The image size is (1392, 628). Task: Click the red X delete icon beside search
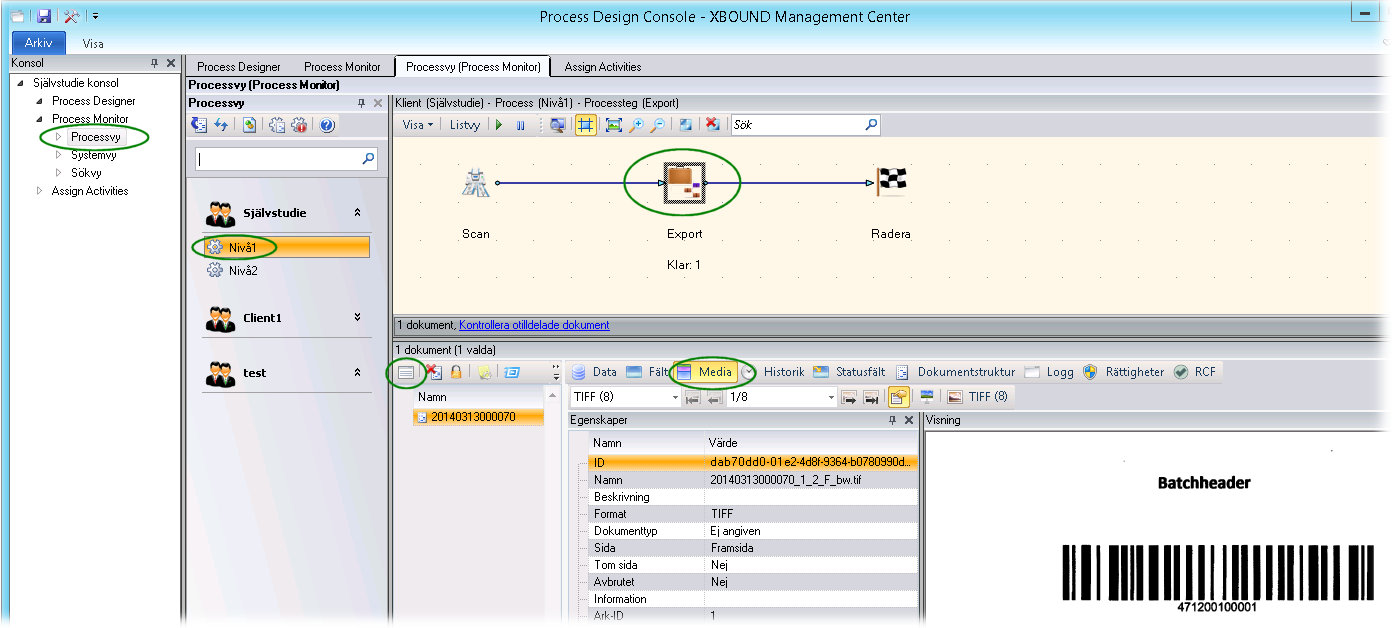pyautogui.click(x=712, y=125)
